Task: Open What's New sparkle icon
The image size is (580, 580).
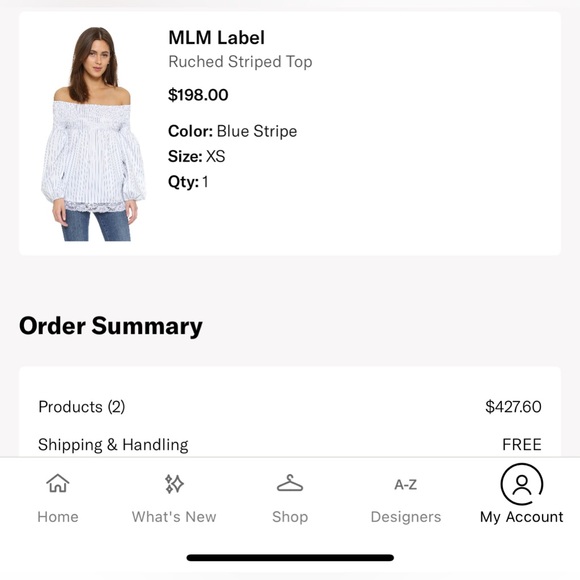Action: [174, 484]
